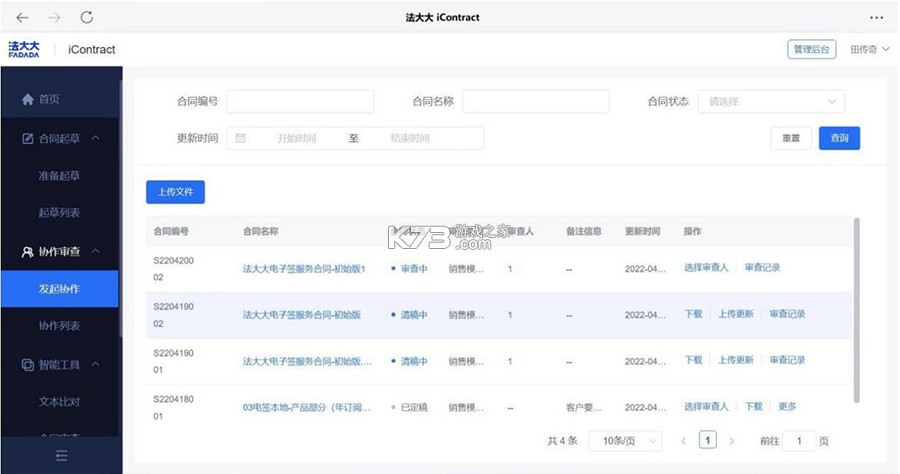Click the 查询 button

[839, 138]
